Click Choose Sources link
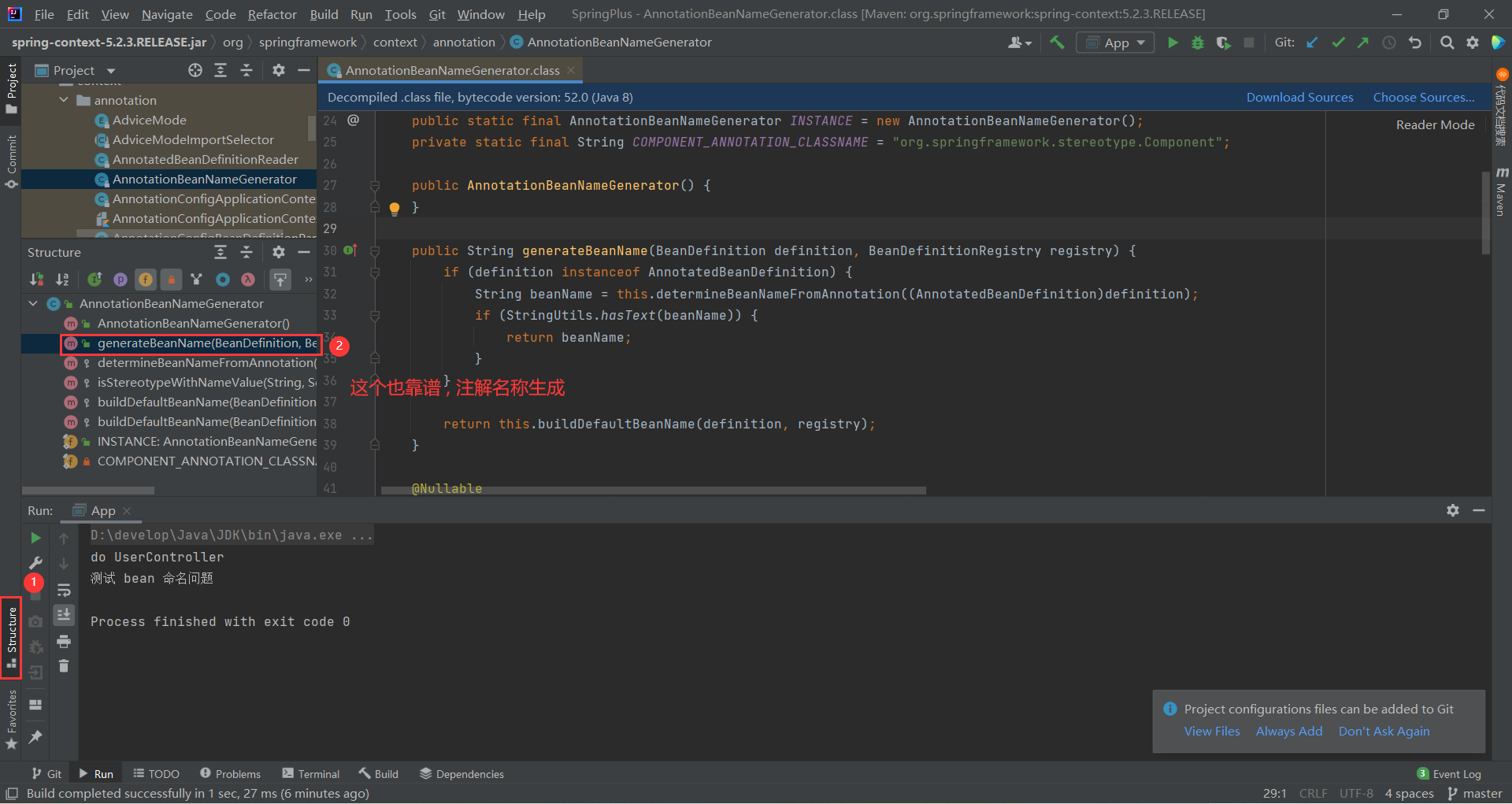Image resolution: width=1512 pixels, height=804 pixels. (1424, 98)
